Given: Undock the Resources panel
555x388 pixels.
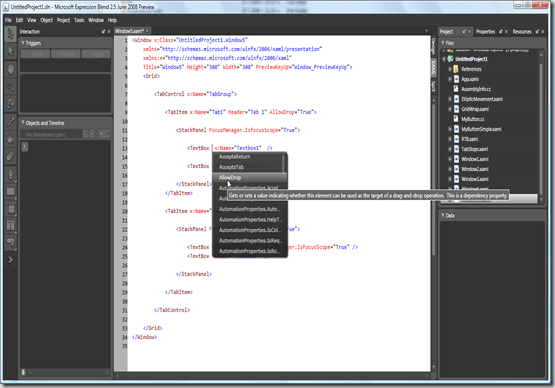Looking at the screenshot, I should click(x=537, y=32).
